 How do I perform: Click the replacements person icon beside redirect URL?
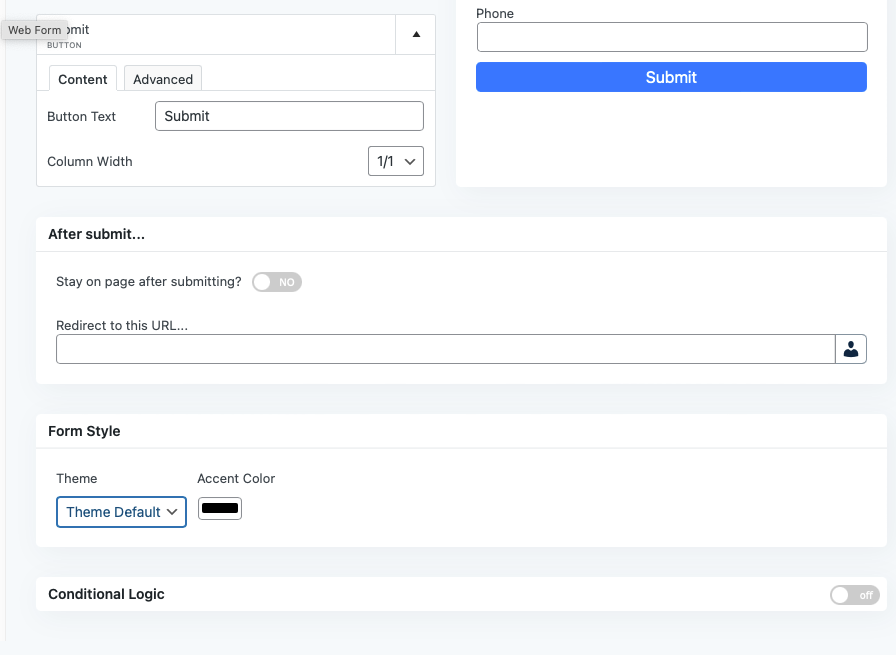coord(851,349)
